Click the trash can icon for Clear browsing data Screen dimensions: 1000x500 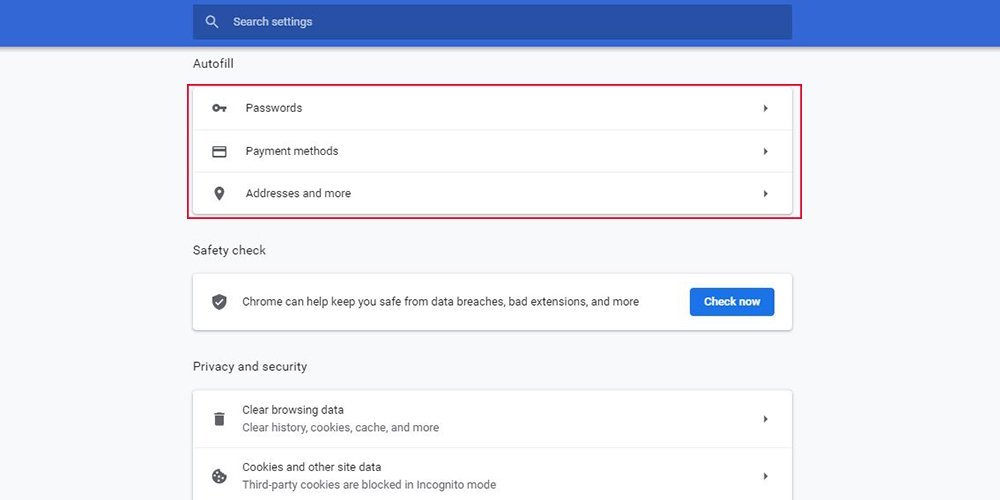point(219,419)
